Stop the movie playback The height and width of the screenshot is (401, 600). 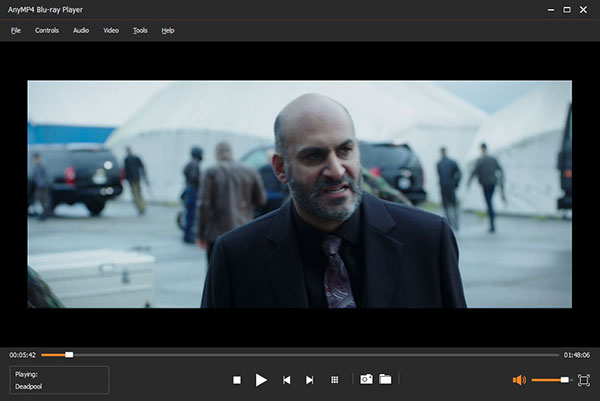237,380
